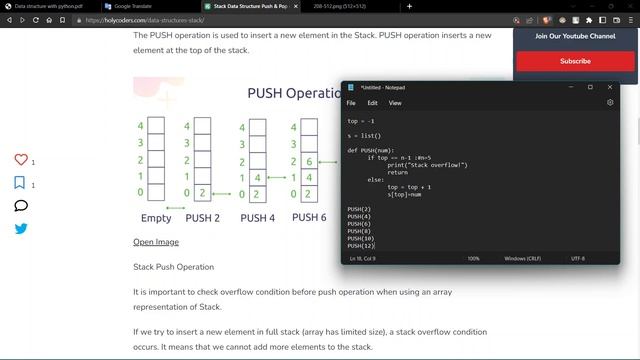
Task: Click the PUSH(12) line in Notepad
Action: (361, 246)
